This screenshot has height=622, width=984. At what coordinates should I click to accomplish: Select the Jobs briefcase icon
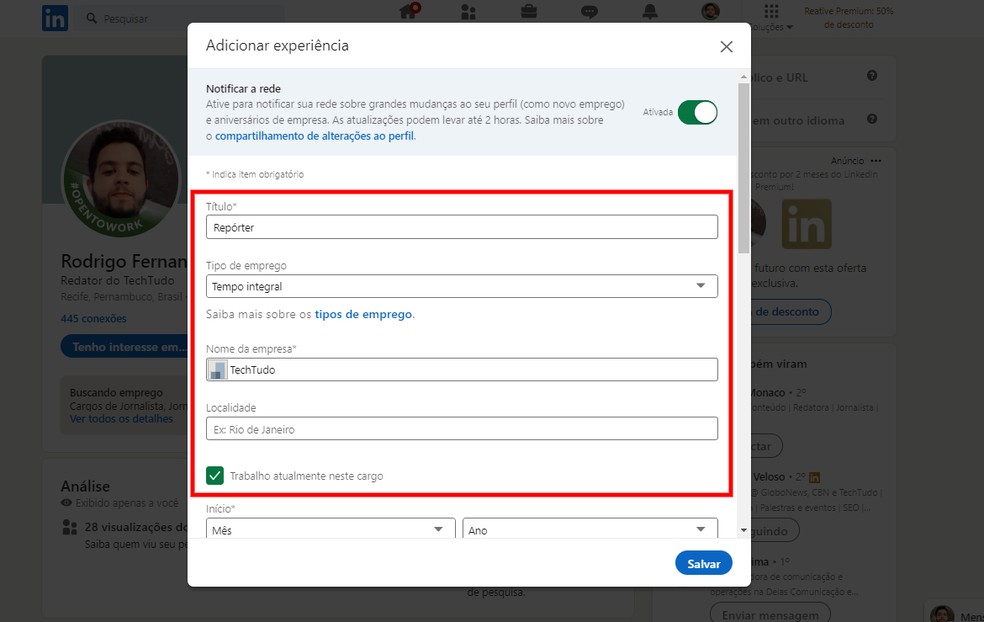coord(529,12)
